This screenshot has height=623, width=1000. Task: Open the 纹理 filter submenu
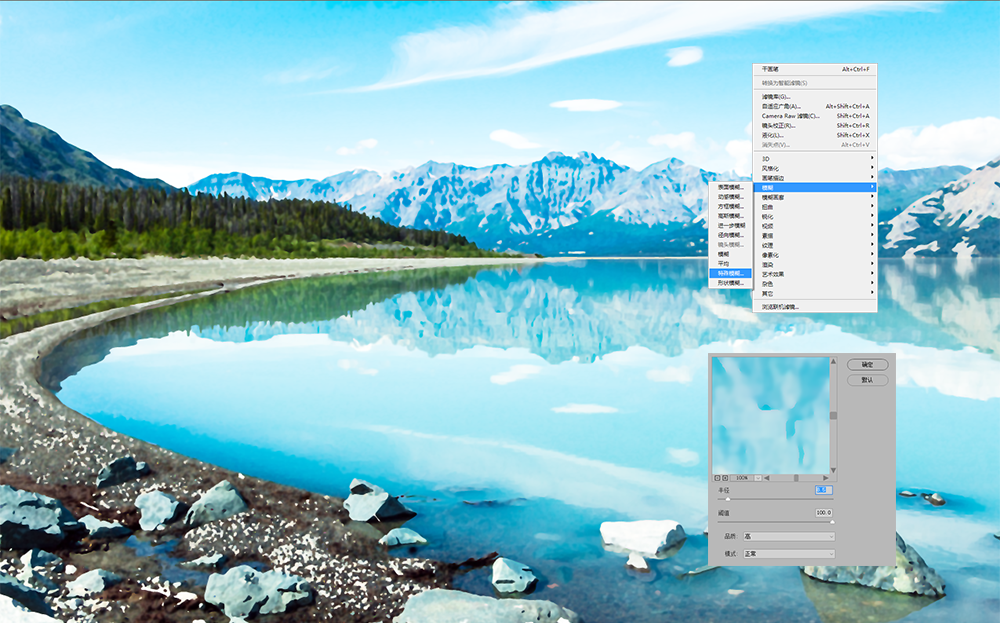point(814,245)
